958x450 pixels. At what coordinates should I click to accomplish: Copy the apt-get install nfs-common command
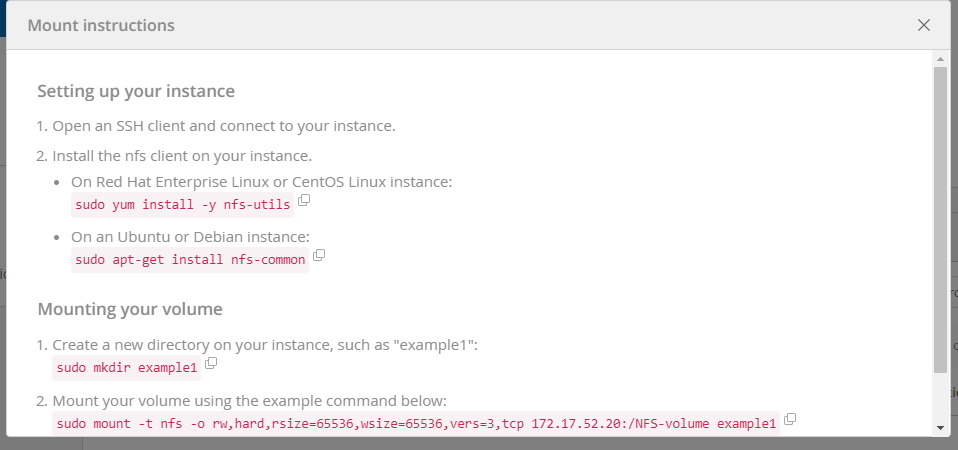(319, 256)
